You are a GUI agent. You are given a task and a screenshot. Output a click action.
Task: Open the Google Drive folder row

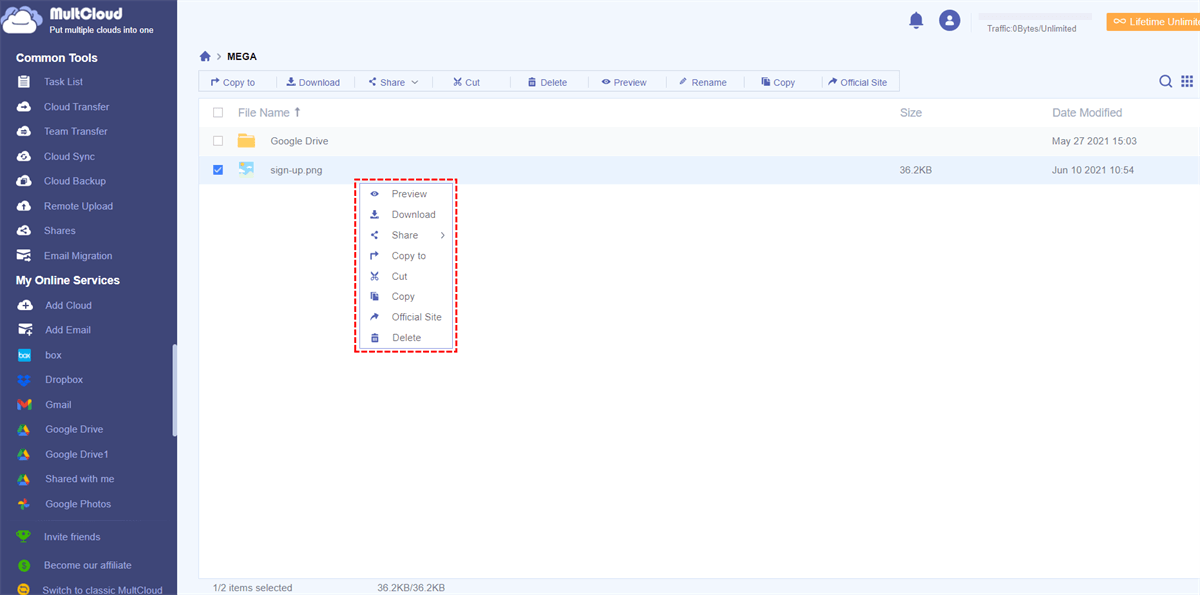[699, 141]
